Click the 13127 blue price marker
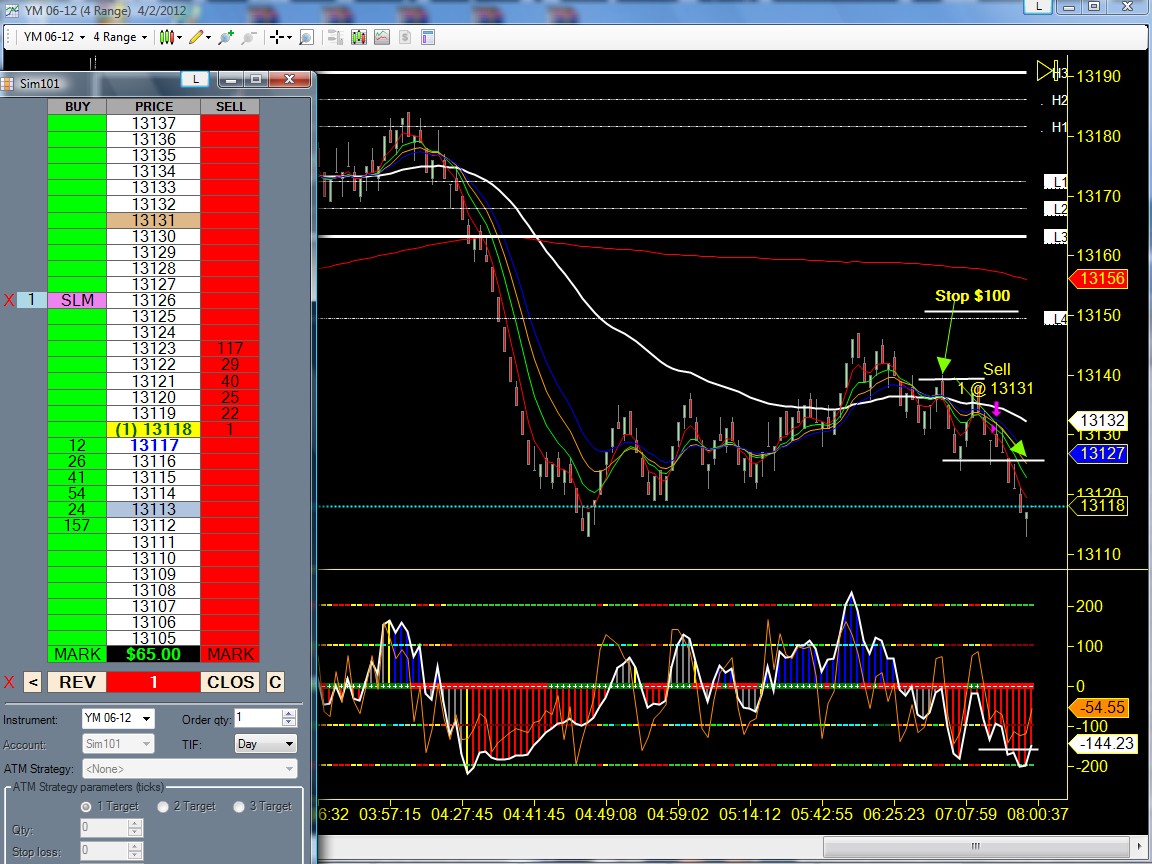This screenshot has width=1152, height=864. coord(1098,453)
